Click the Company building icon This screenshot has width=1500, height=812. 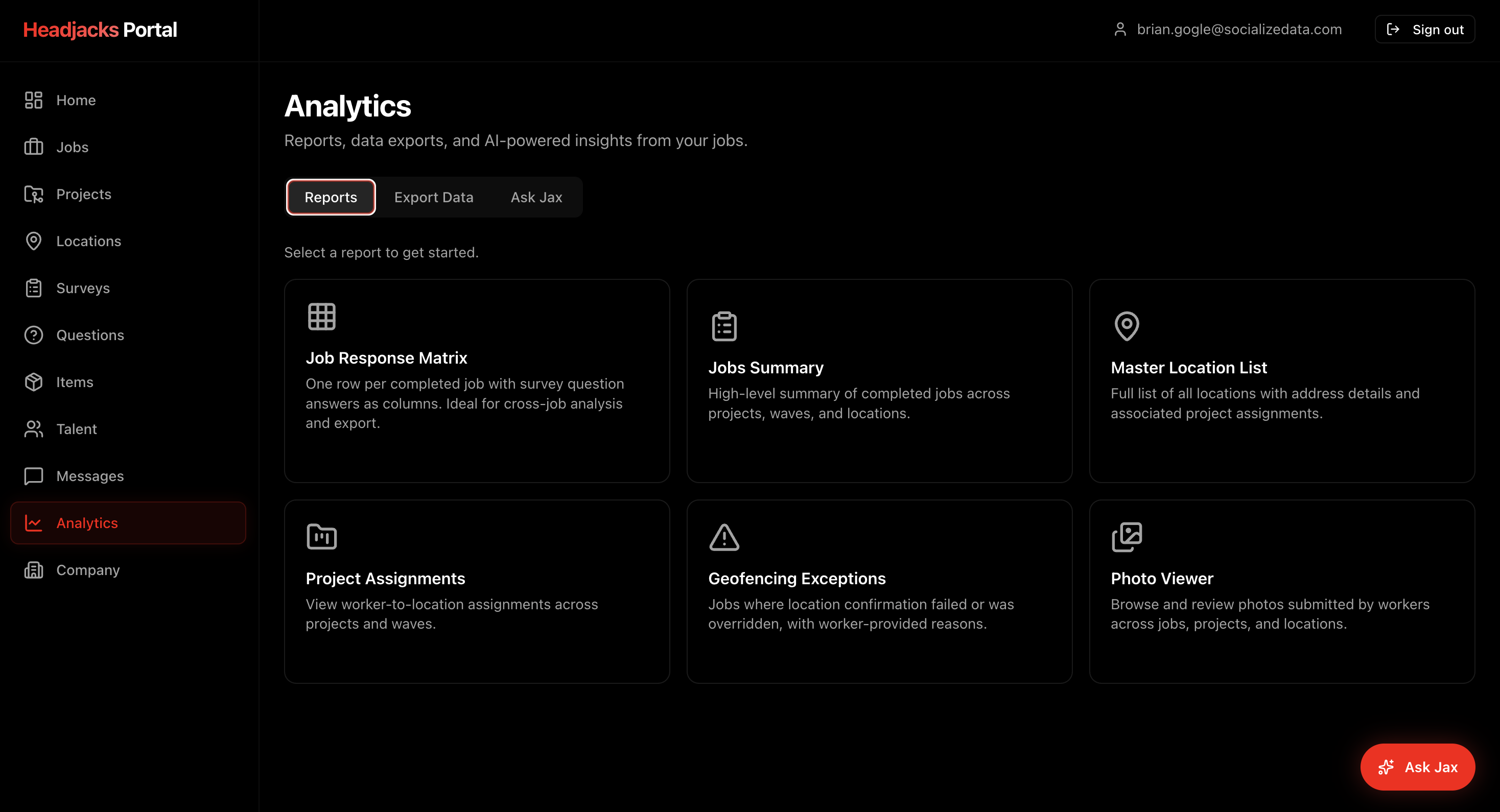(x=33, y=570)
